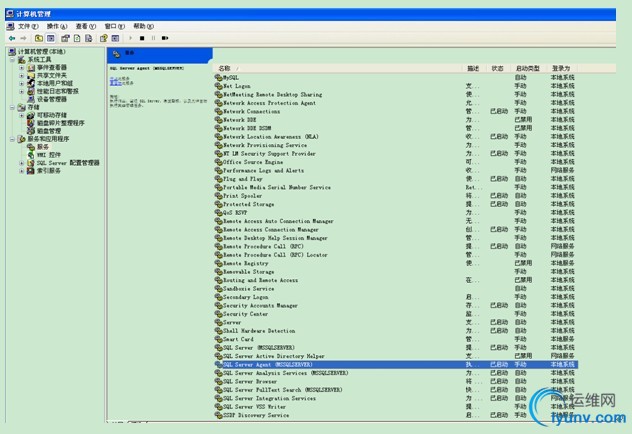Sort services by the 名称 column header
The width and height of the screenshot is (632, 434).
339,69
